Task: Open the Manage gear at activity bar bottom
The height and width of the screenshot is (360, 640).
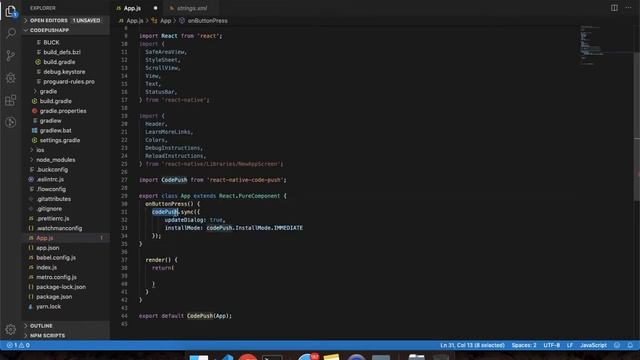Action: point(11,329)
